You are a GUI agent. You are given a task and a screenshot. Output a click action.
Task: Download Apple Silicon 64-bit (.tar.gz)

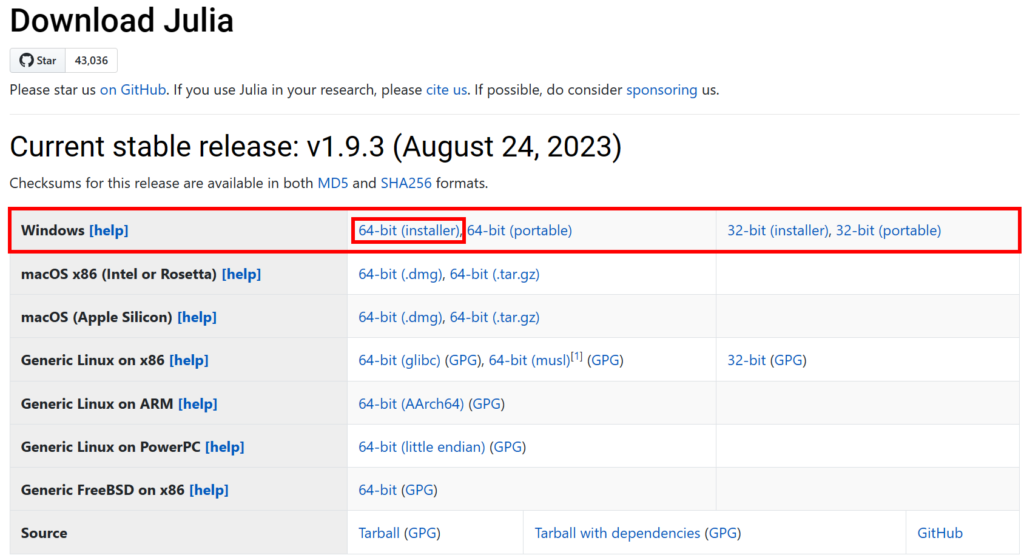(x=494, y=317)
